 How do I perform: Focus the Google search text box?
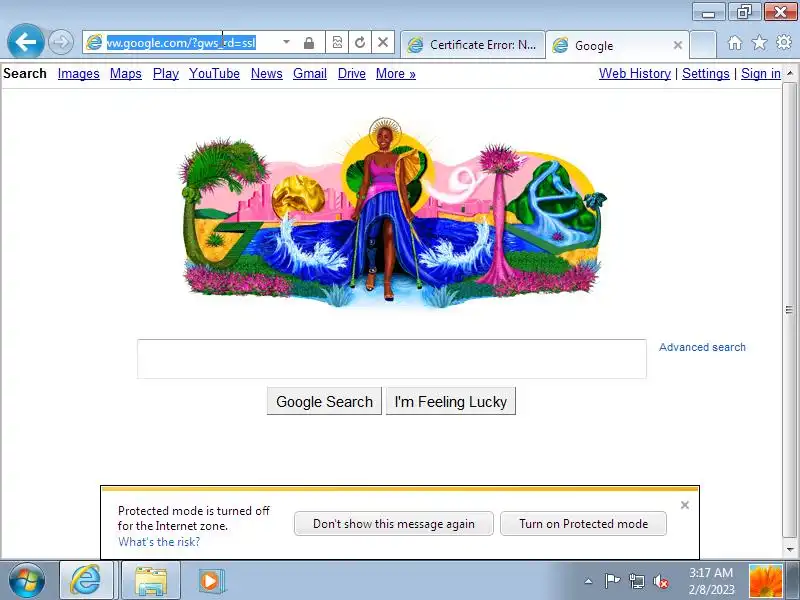pos(392,359)
